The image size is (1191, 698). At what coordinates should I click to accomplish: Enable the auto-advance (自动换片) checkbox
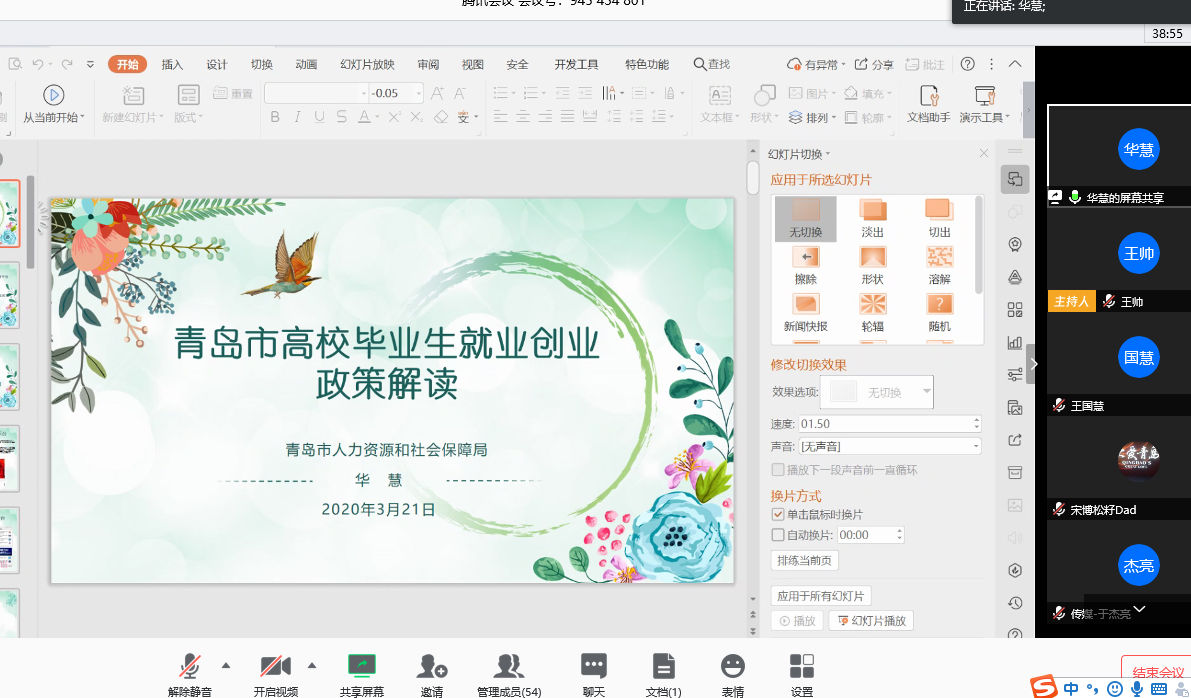pos(779,535)
